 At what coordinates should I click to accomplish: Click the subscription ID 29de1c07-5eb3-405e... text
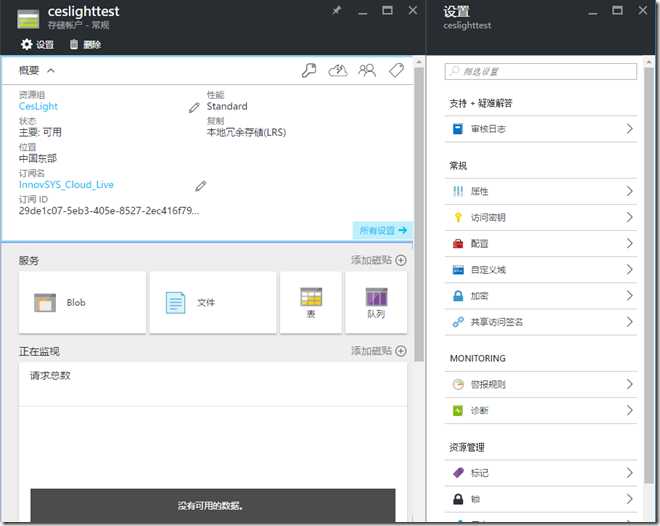click(109, 211)
